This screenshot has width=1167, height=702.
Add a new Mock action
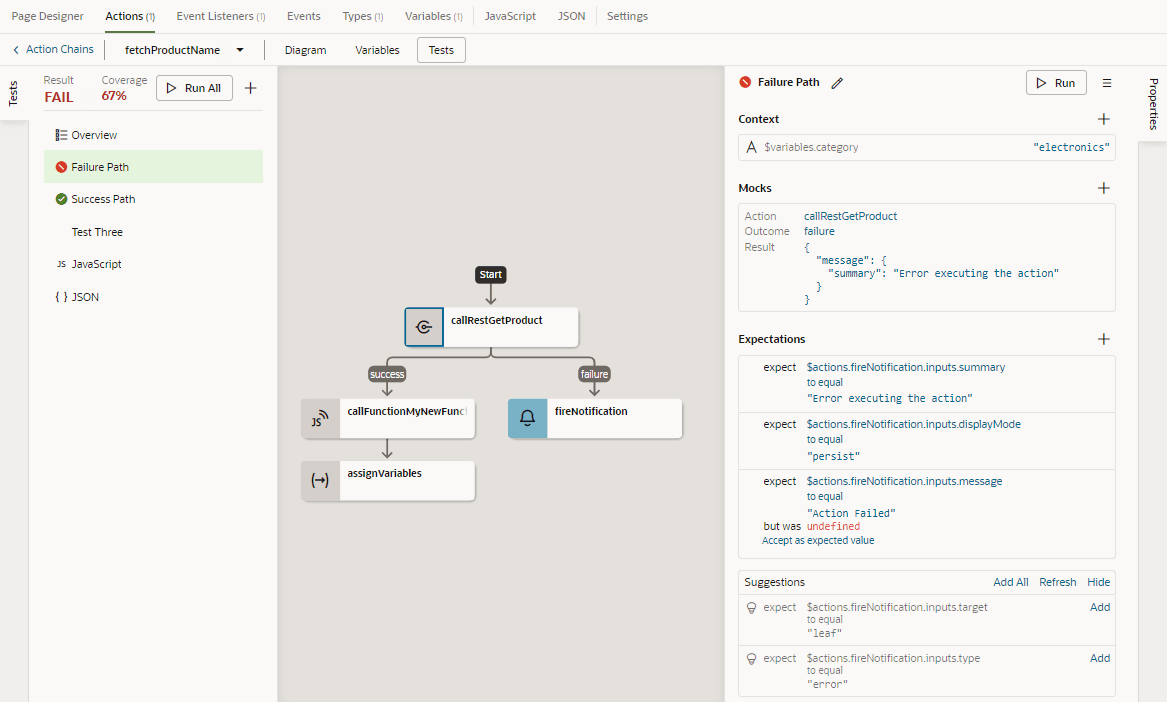(x=1104, y=188)
